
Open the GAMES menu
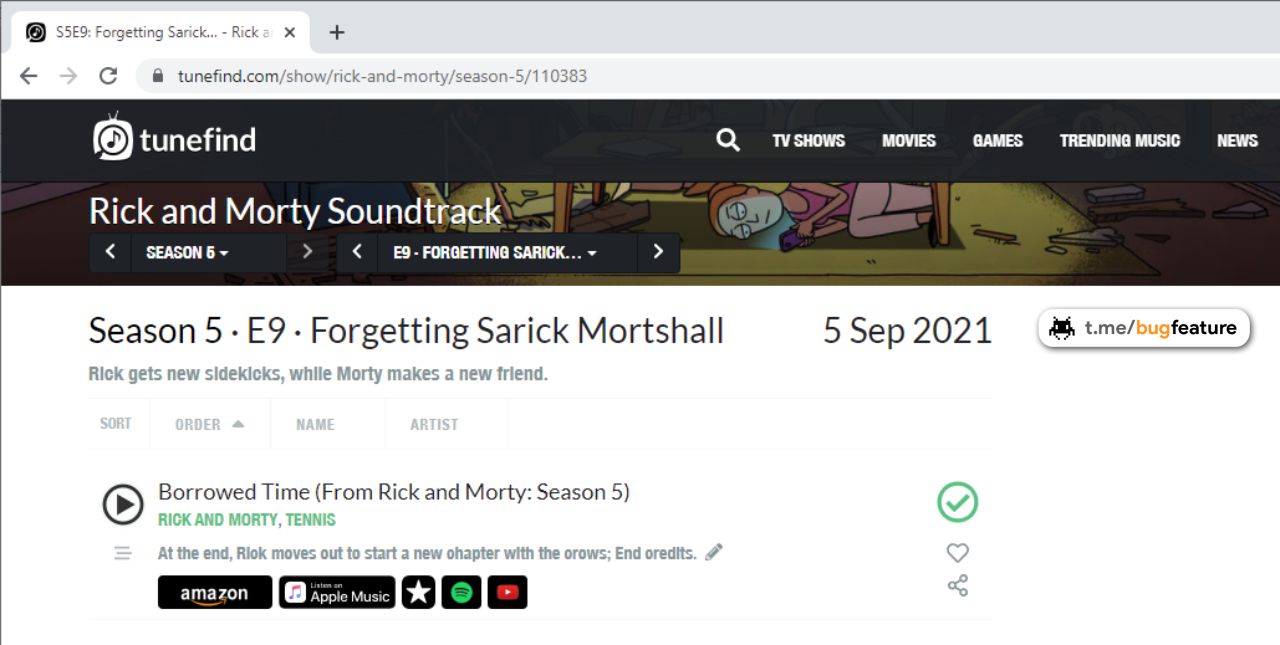[x=997, y=141]
